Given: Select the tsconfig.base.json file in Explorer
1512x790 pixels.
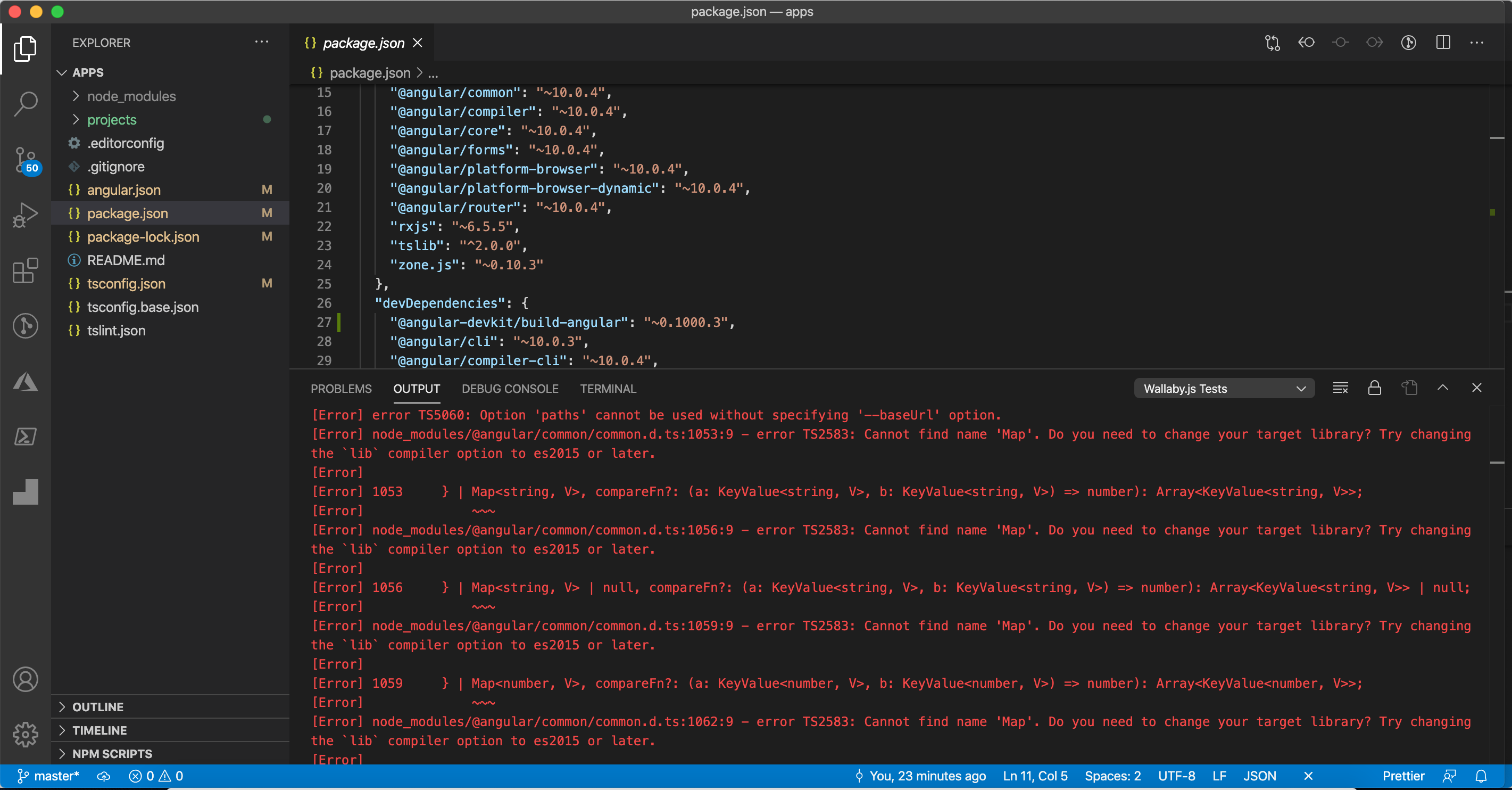Looking at the screenshot, I should pos(142,307).
